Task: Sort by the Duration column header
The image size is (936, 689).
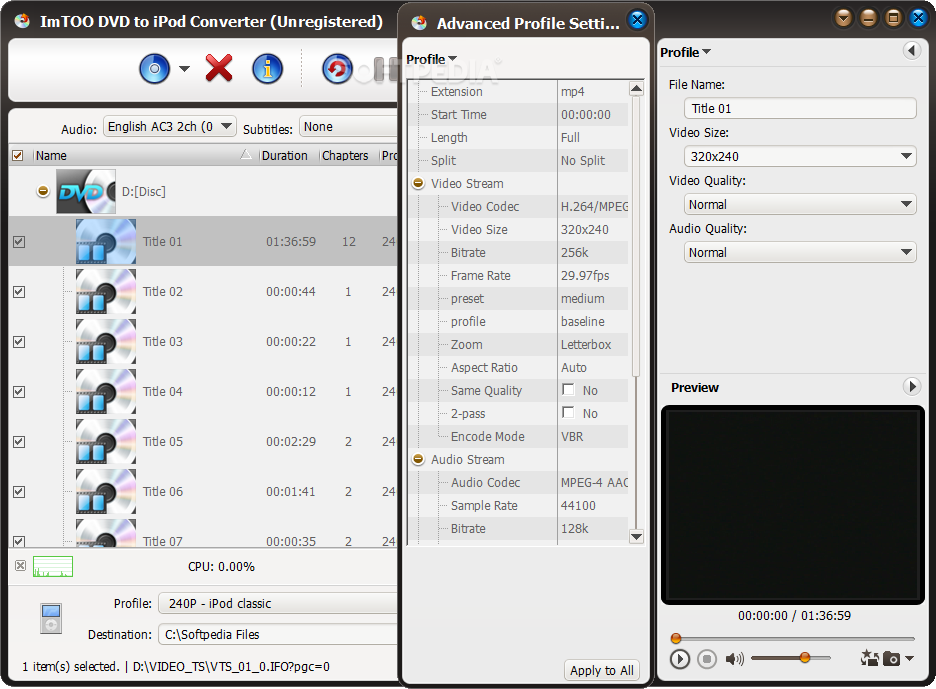Action: coord(288,156)
